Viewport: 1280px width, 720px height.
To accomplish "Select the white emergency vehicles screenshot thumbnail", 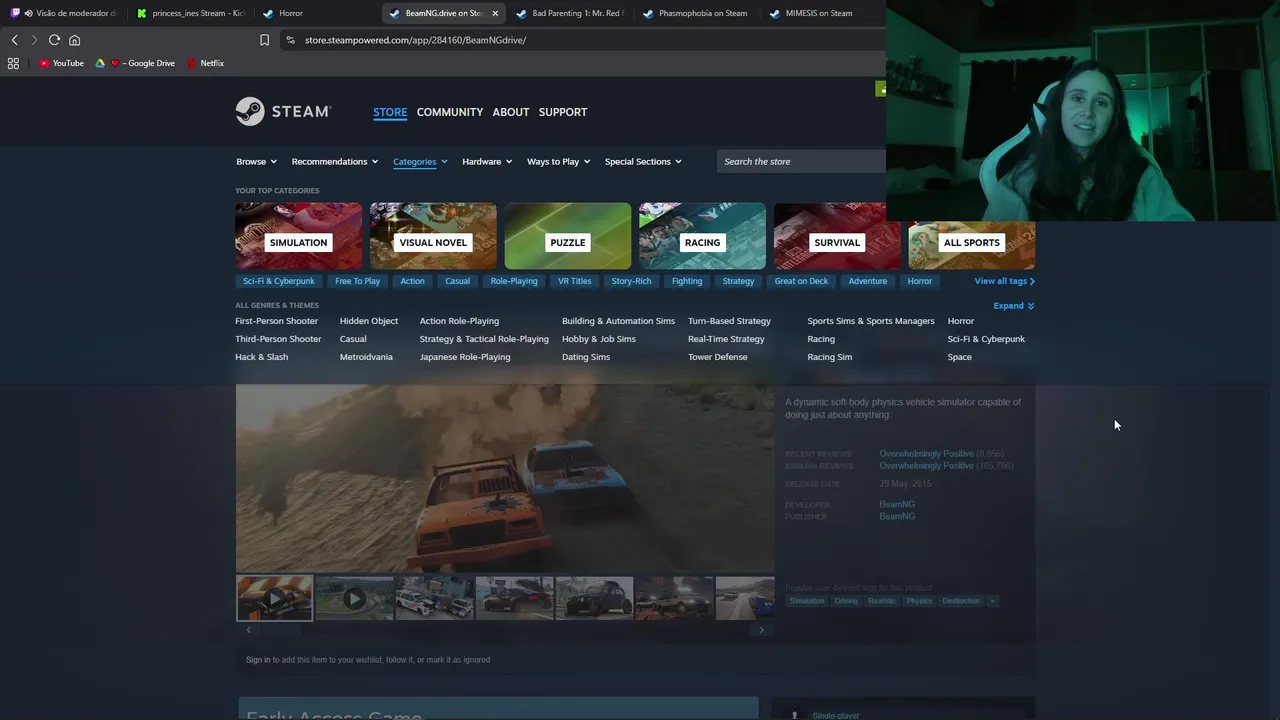I will point(434,598).
